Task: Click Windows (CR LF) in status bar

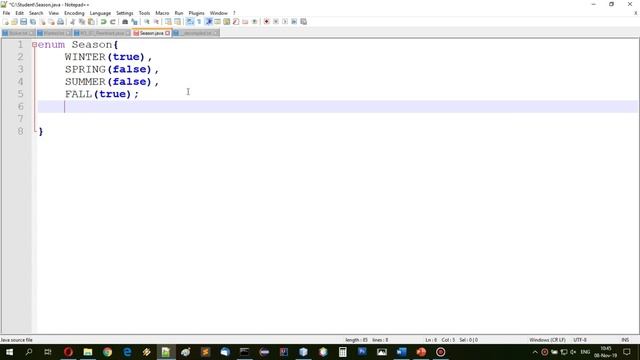Action: click(547, 340)
